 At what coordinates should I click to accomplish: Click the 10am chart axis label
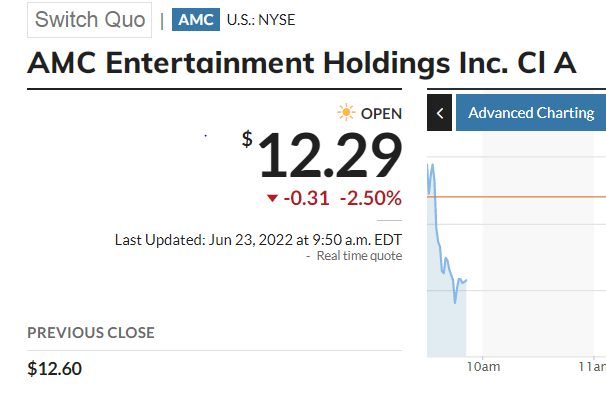tap(483, 368)
